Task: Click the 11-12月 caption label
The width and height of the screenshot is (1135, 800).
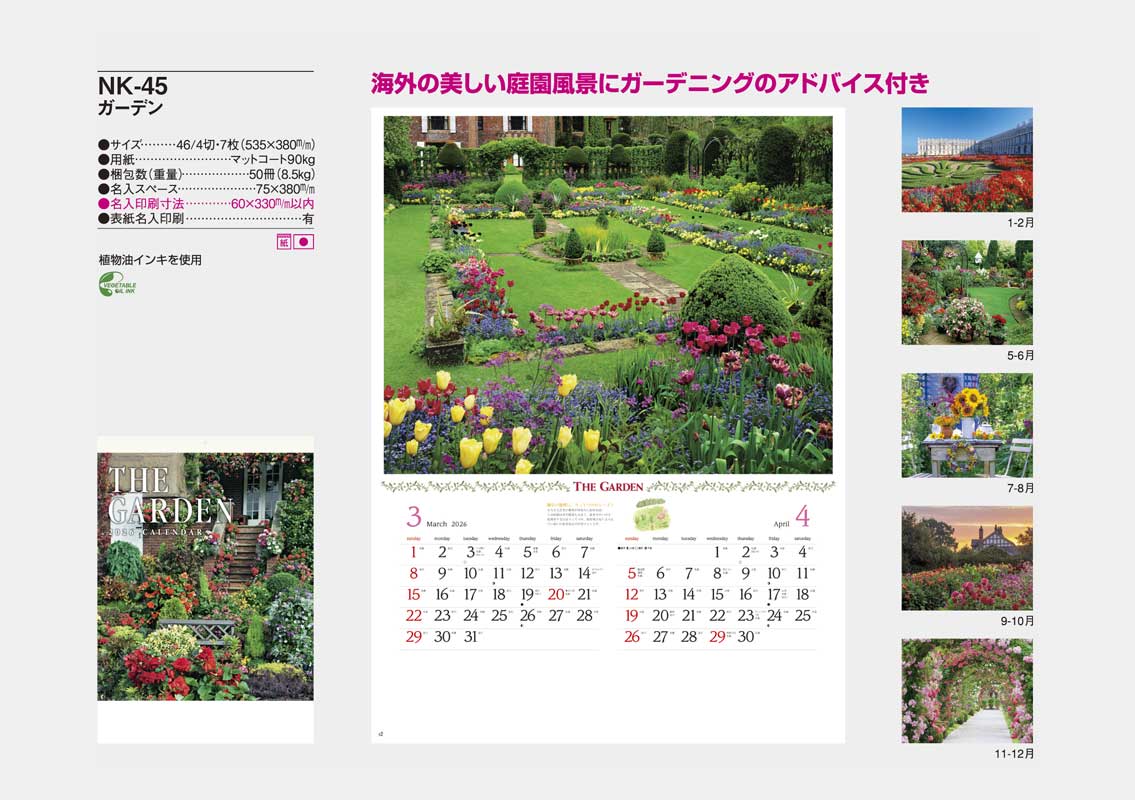Action: point(1014,754)
